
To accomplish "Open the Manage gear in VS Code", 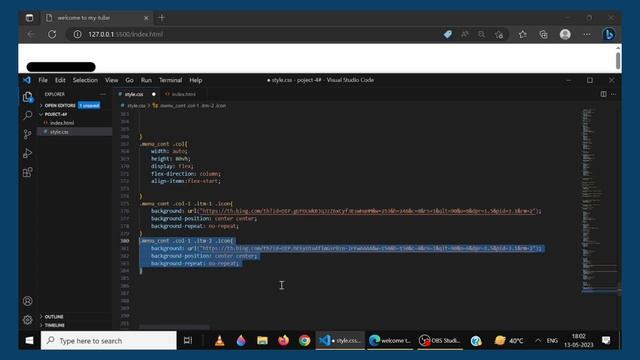I will click(x=27, y=320).
